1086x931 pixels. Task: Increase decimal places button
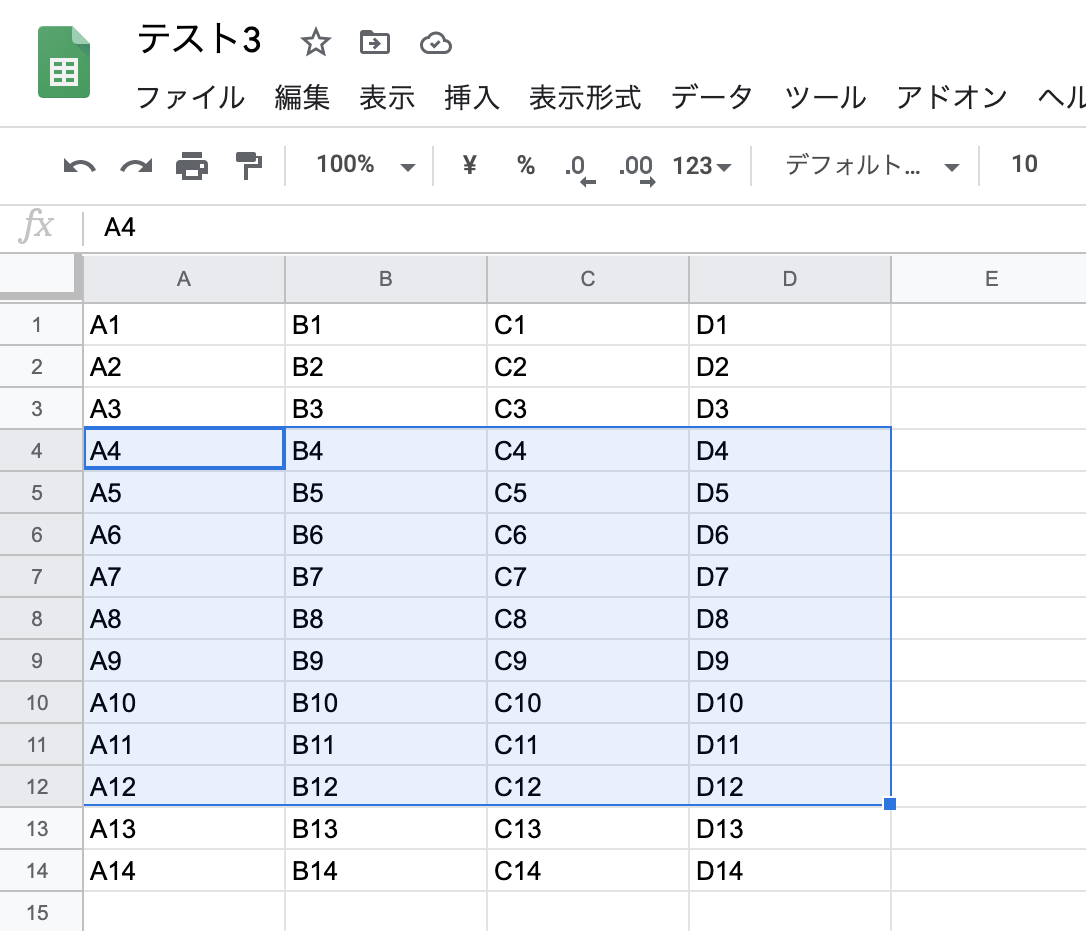pos(636,167)
